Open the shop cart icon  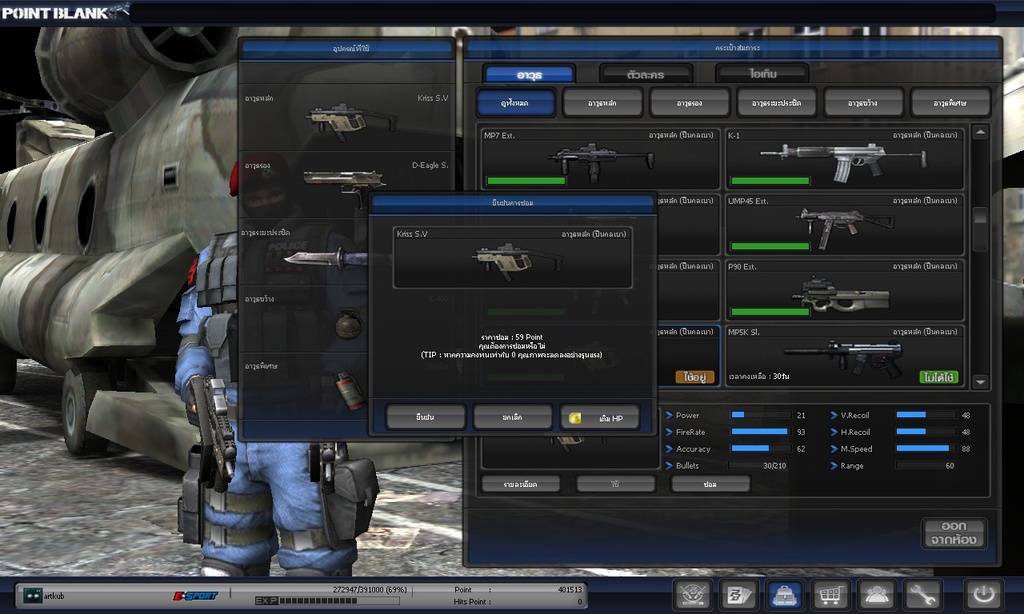coord(830,594)
